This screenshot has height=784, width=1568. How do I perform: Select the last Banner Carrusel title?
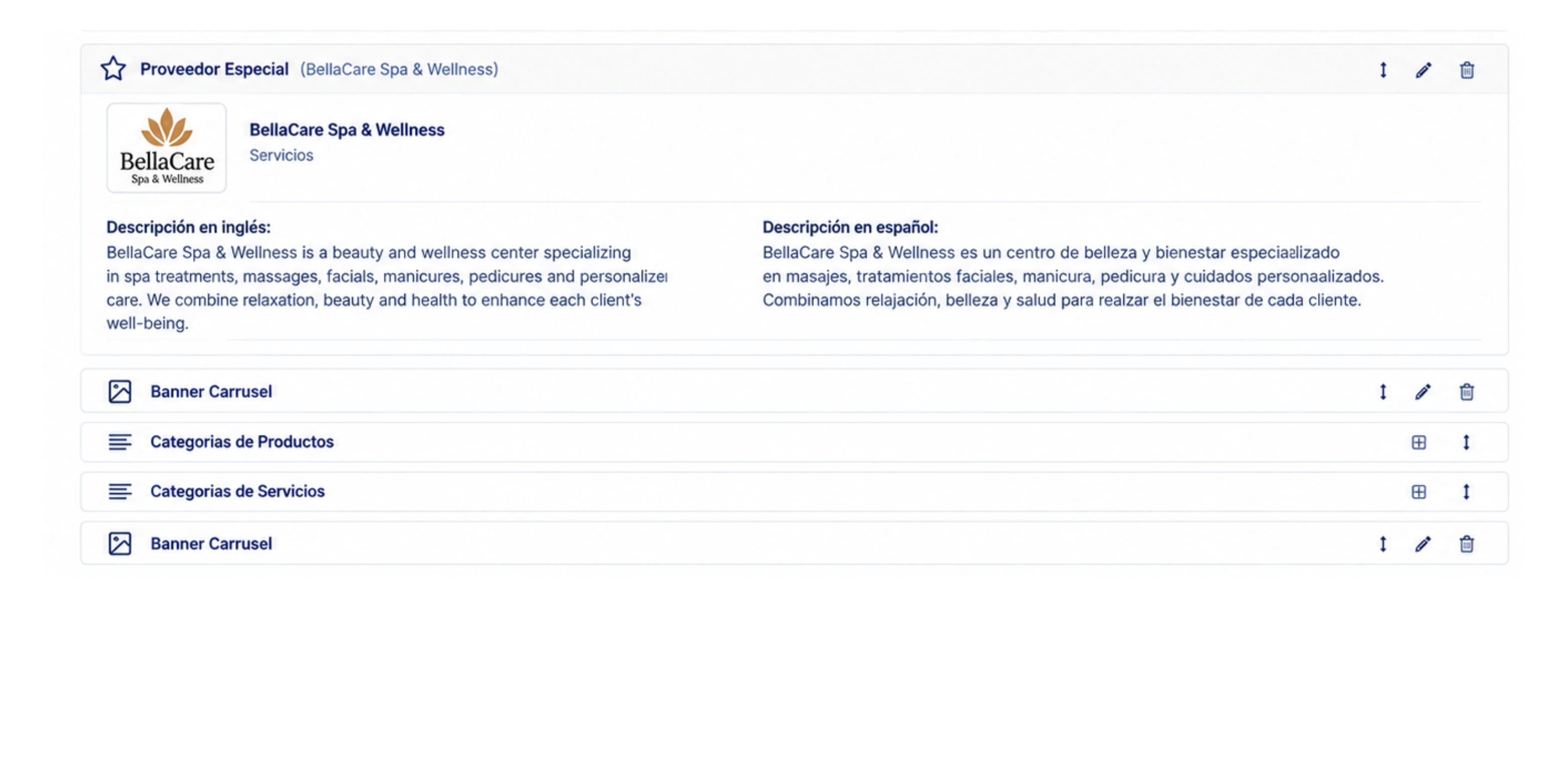(211, 544)
